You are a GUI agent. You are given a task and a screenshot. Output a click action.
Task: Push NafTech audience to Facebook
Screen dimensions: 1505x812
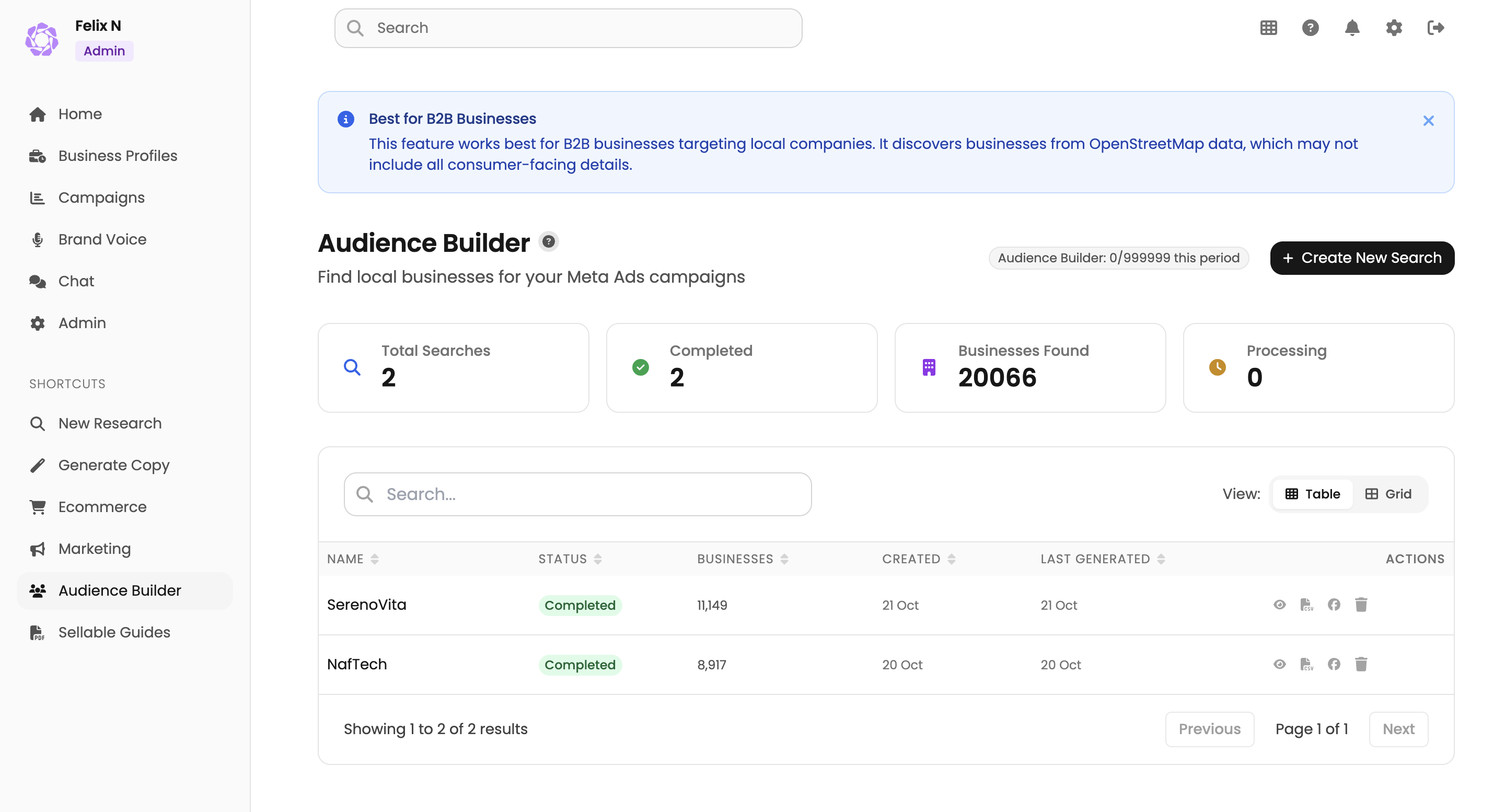[1334, 664]
